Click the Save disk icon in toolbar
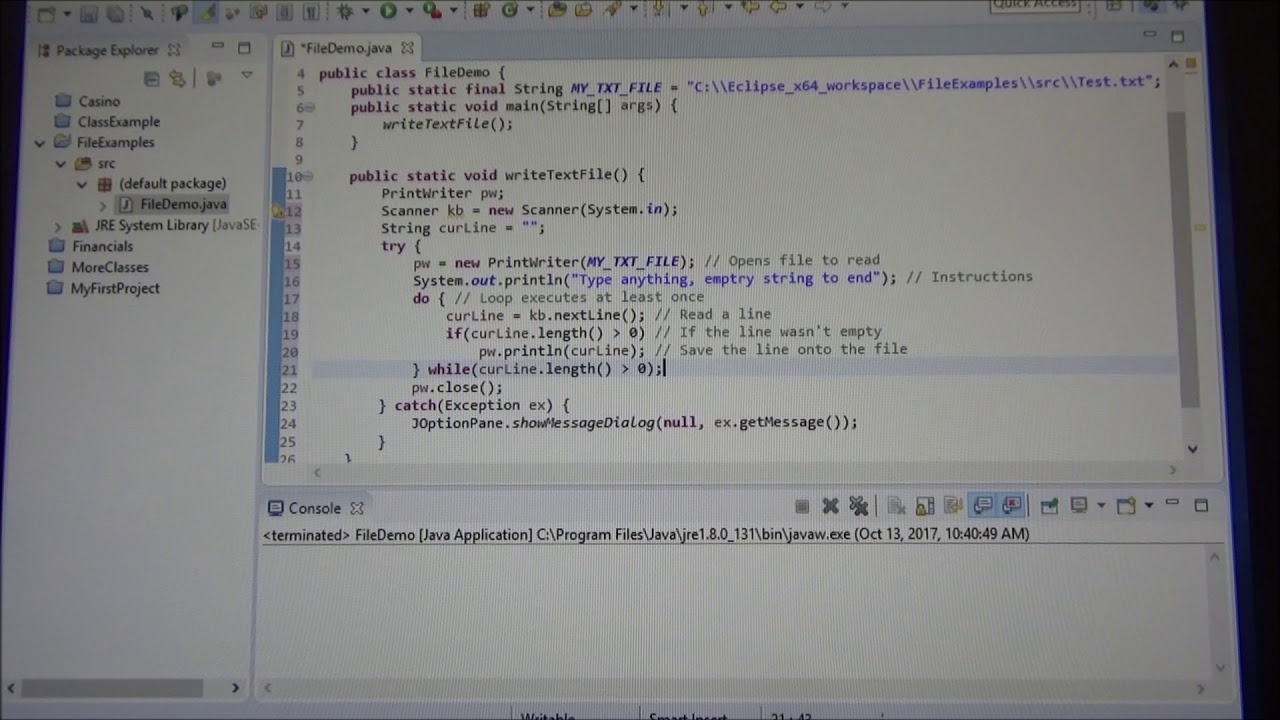The height and width of the screenshot is (720, 1280). coord(88,13)
